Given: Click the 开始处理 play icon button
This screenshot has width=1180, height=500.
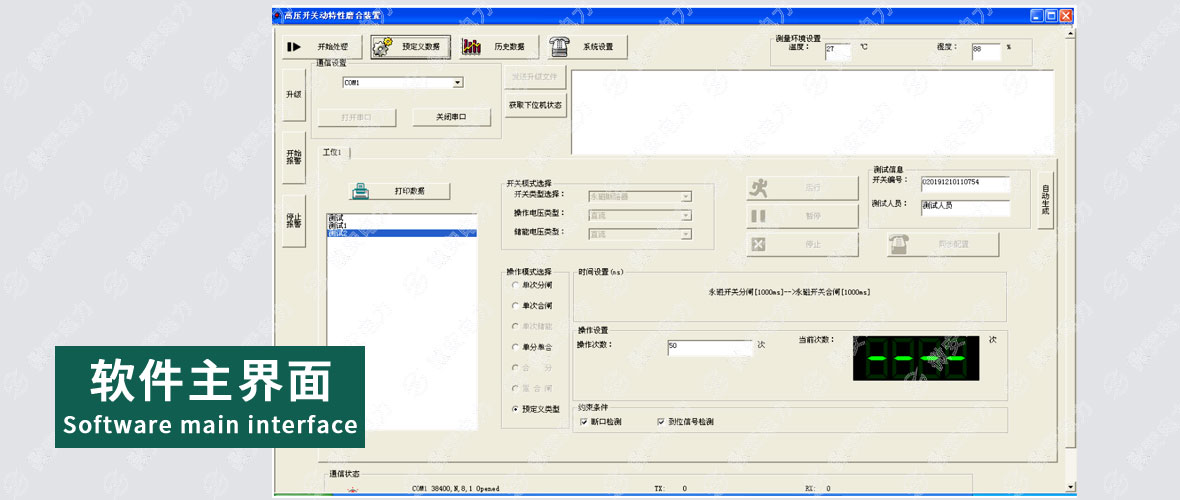Looking at the screenshot, I should (322, 47).
